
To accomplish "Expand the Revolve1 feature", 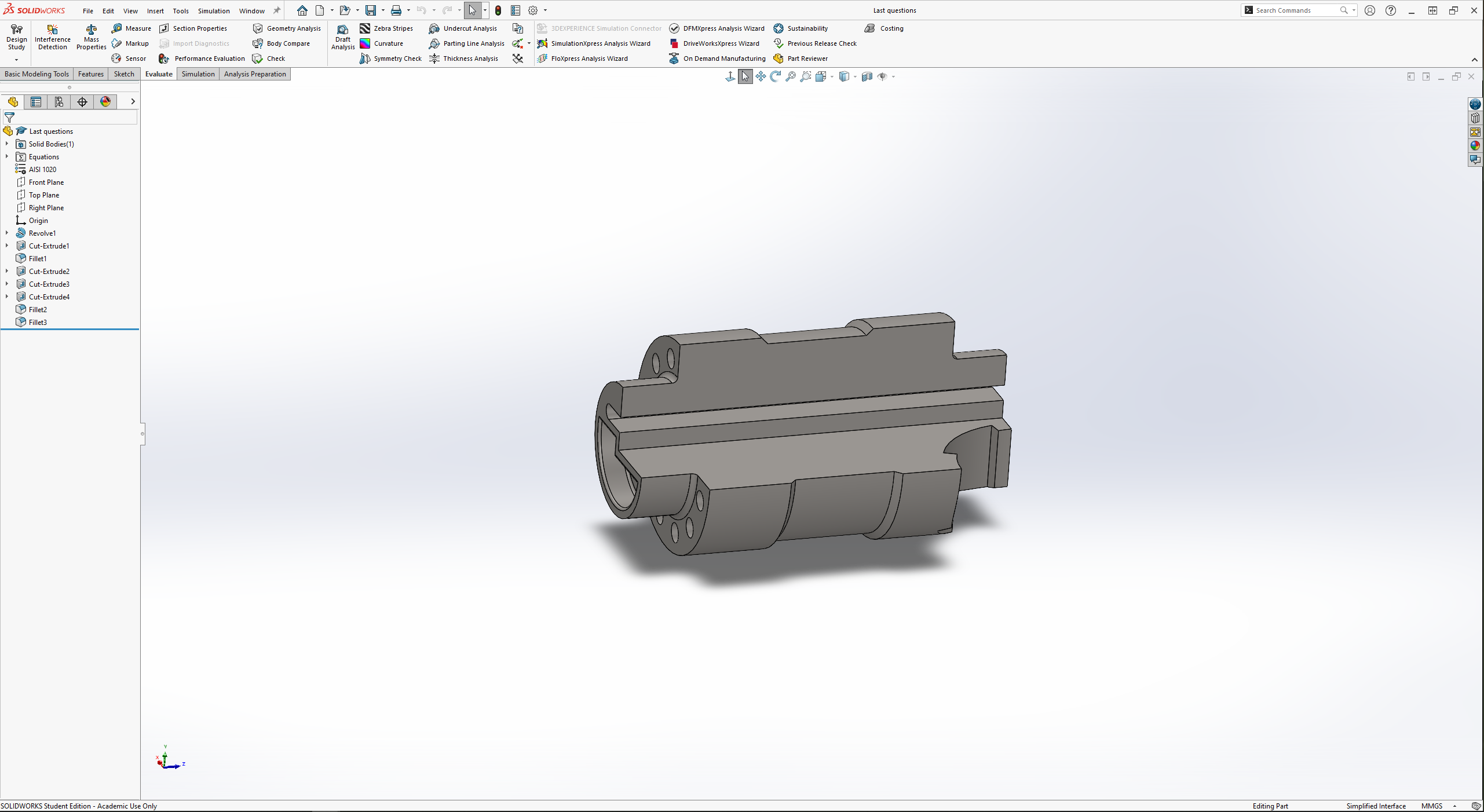I will click(x=7, y=233).
